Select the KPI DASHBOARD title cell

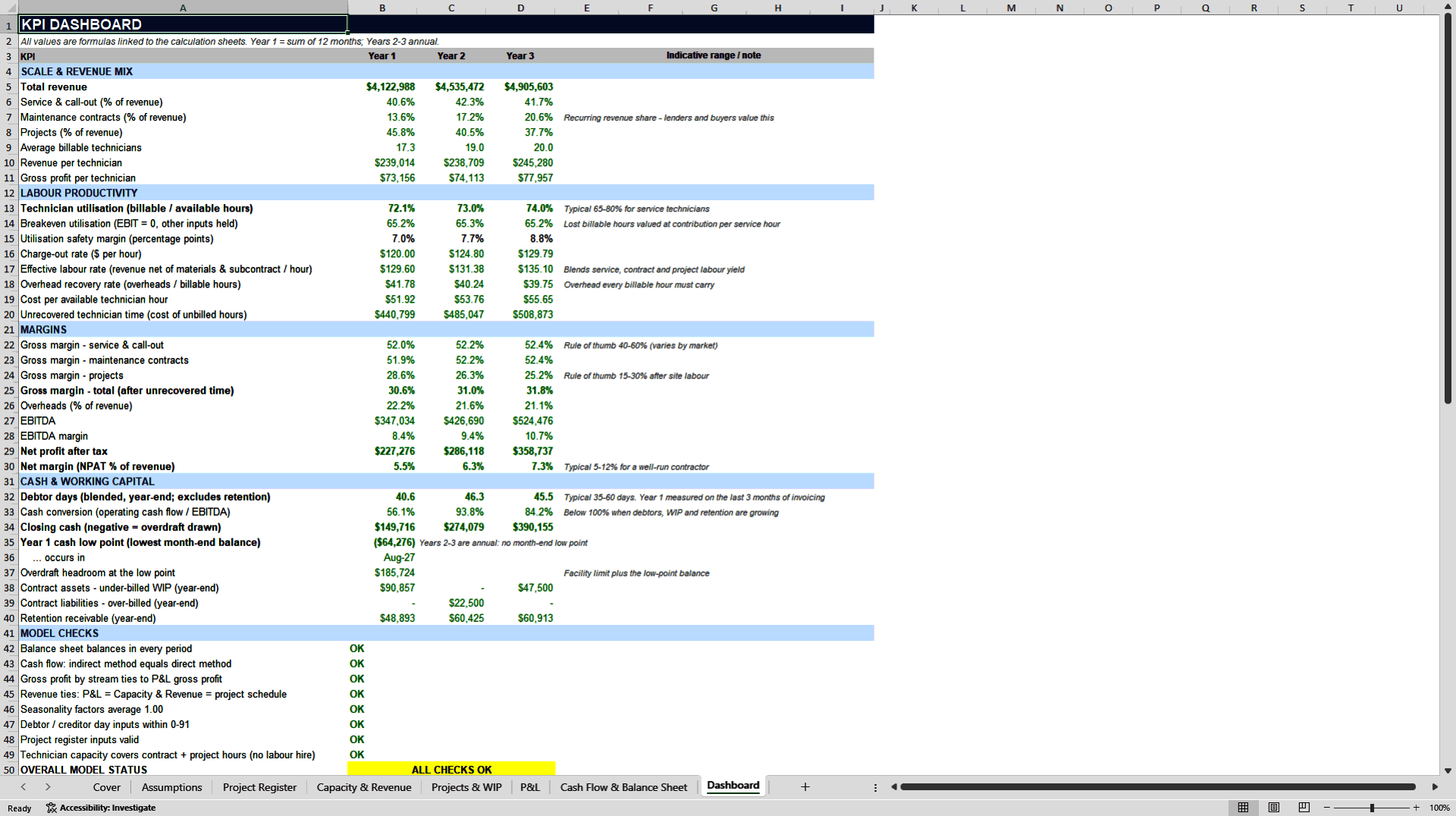point(183,25)
